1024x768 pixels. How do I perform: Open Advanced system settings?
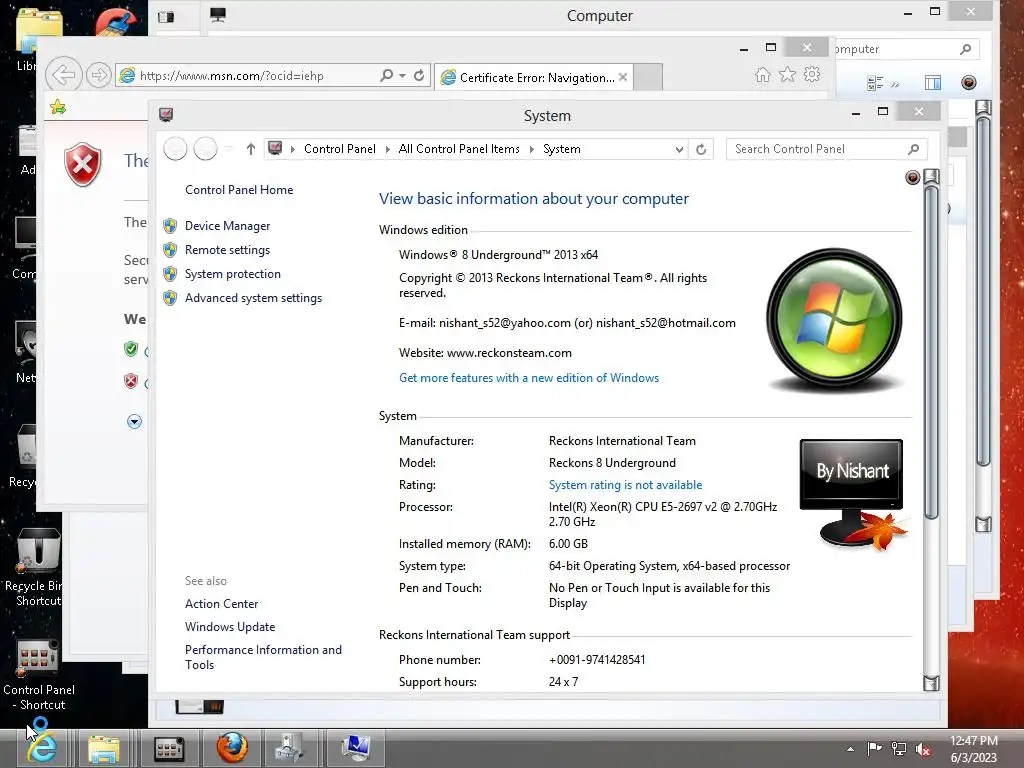coord(253,298)
